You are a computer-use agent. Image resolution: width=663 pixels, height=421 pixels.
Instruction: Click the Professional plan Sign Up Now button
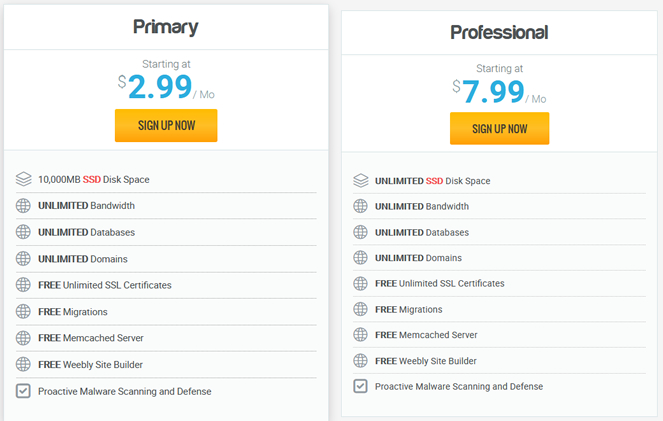pos(499,128)
